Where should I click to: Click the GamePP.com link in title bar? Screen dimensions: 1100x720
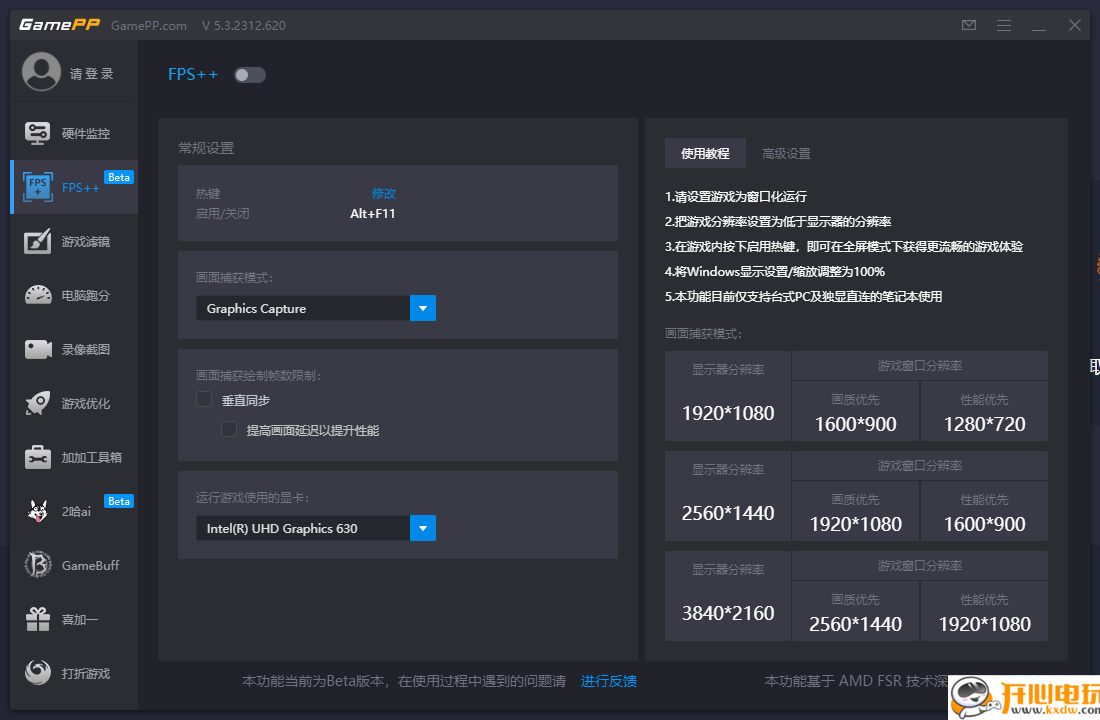click(149, 25)
